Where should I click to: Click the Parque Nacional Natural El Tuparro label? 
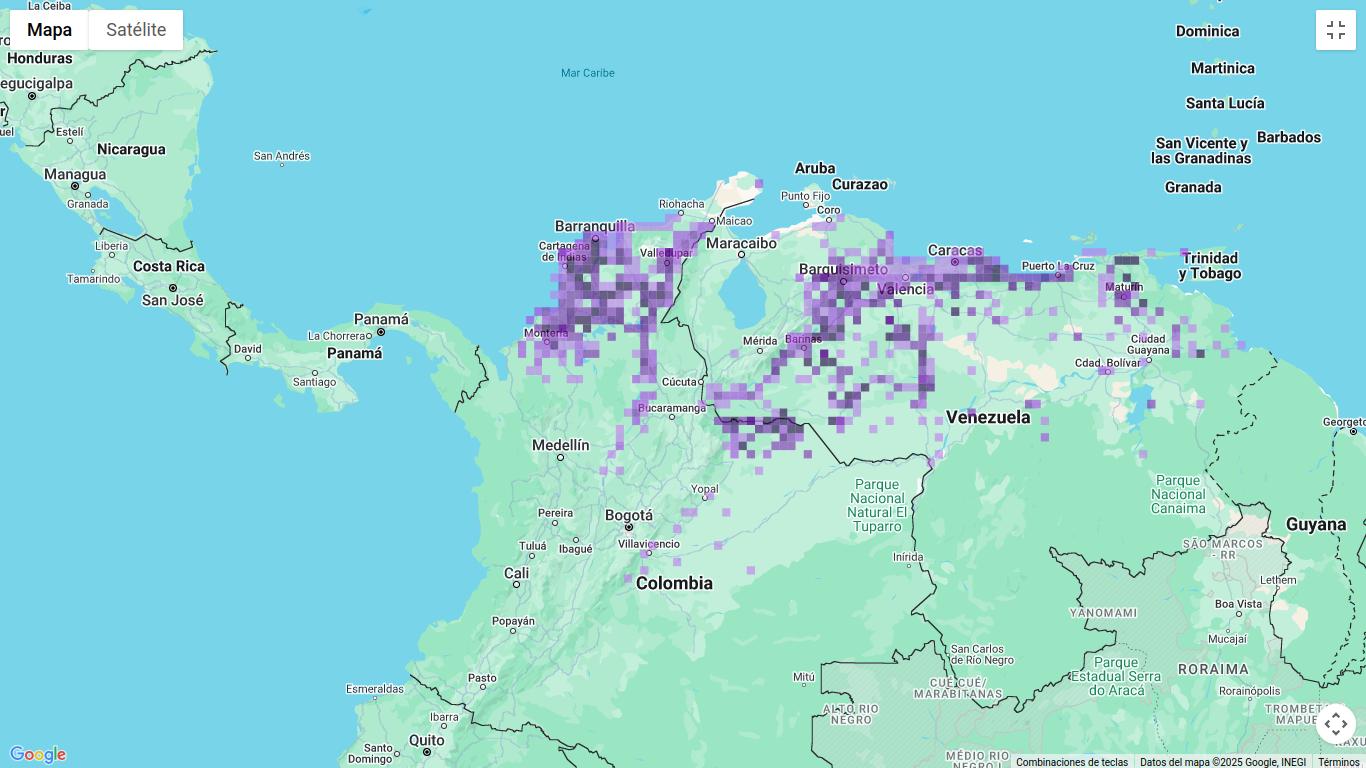[x=877, y=505]
